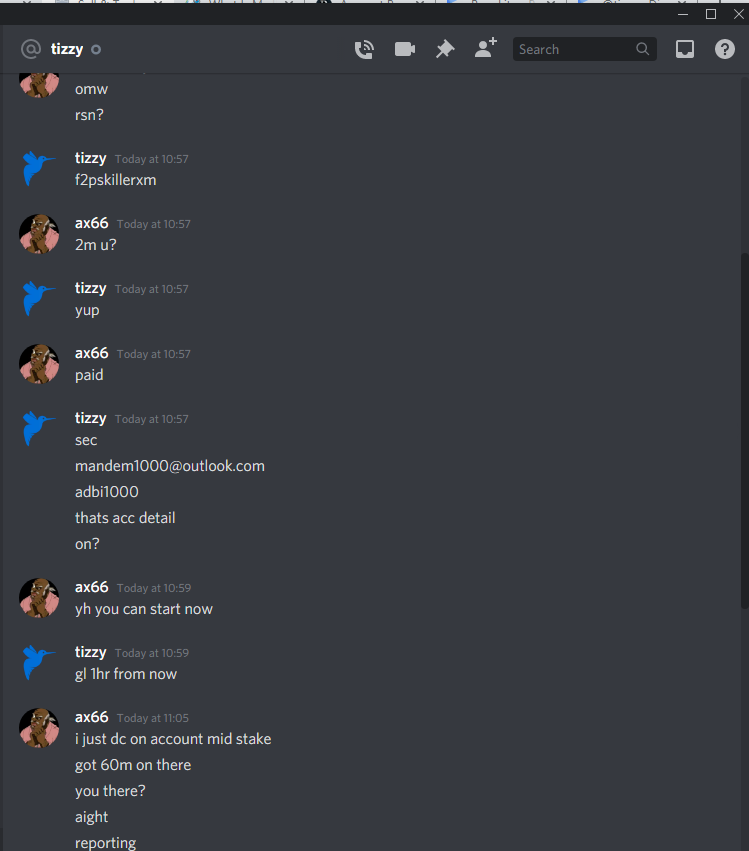Click ax66's avatar beside 'yh you can start now'

(39, 598)
